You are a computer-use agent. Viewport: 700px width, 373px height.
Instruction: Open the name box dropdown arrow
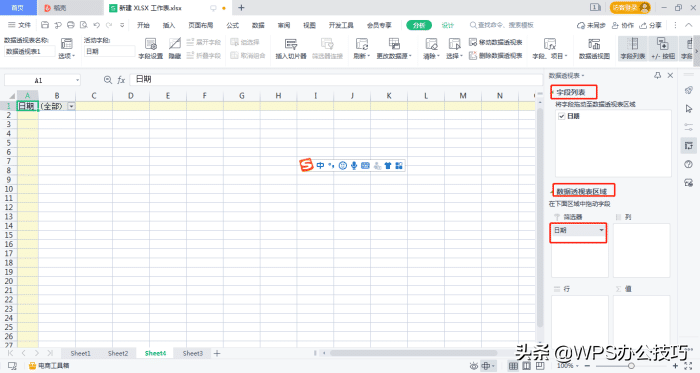pyautogui.click(x=77, y=80)
